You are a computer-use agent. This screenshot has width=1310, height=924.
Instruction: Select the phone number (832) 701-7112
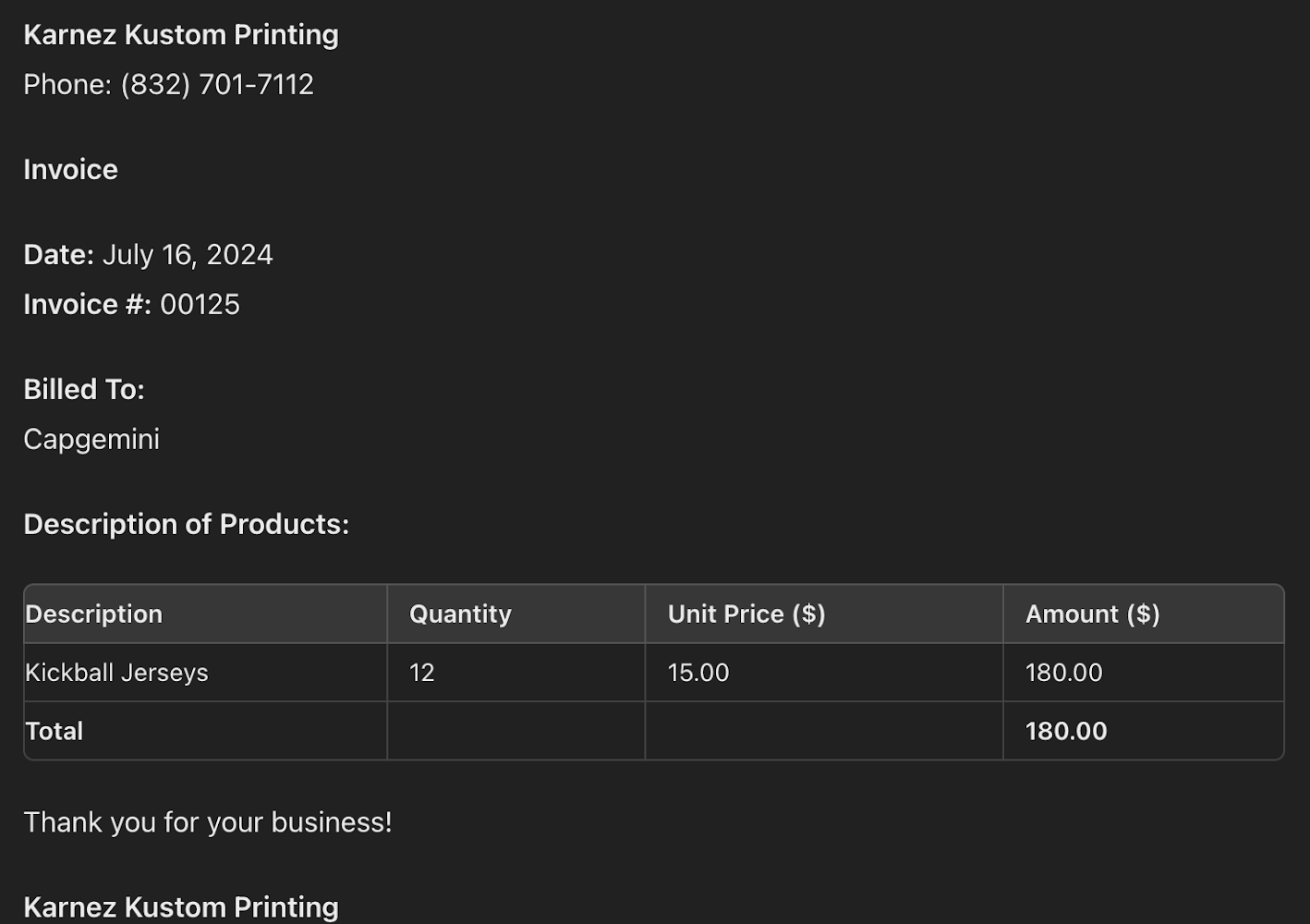[217, 85]
